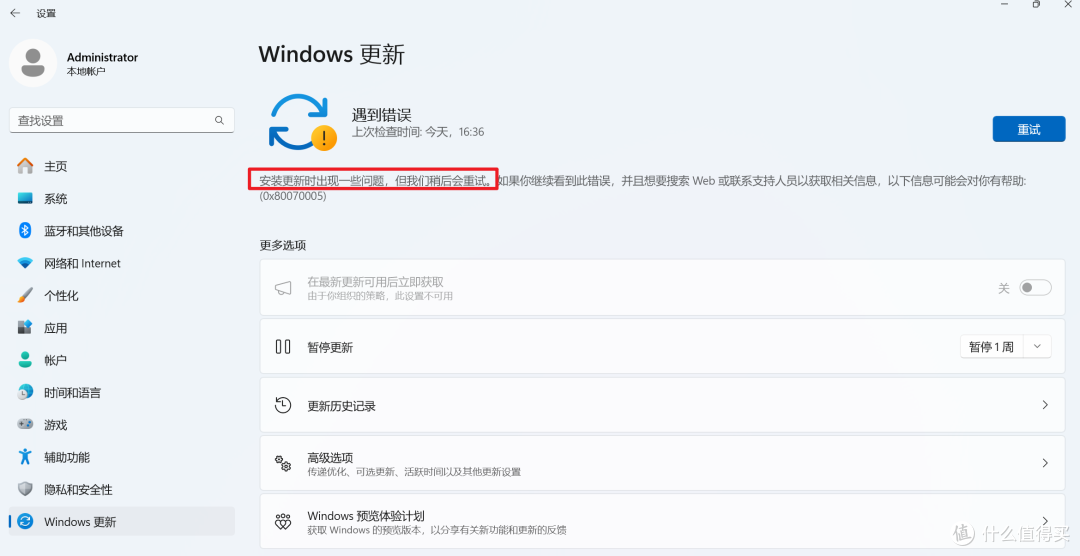This screenshot has width=1080, height=556.
Task: Expand the Windows 预览体验计划 chevron
Action: click(x=1045, y=522)
